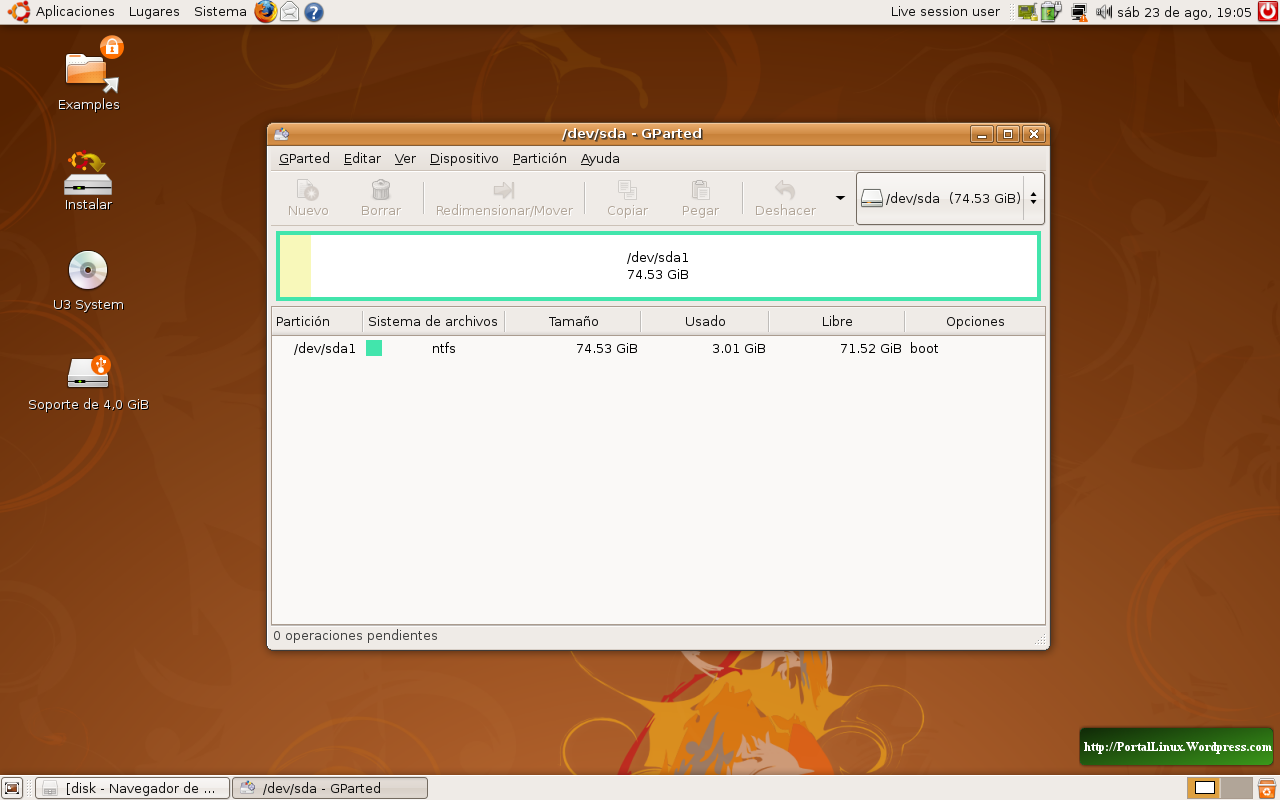Open the Instalar desktop icon
The height and width of the screenshot is (800, 1280).
88,180
